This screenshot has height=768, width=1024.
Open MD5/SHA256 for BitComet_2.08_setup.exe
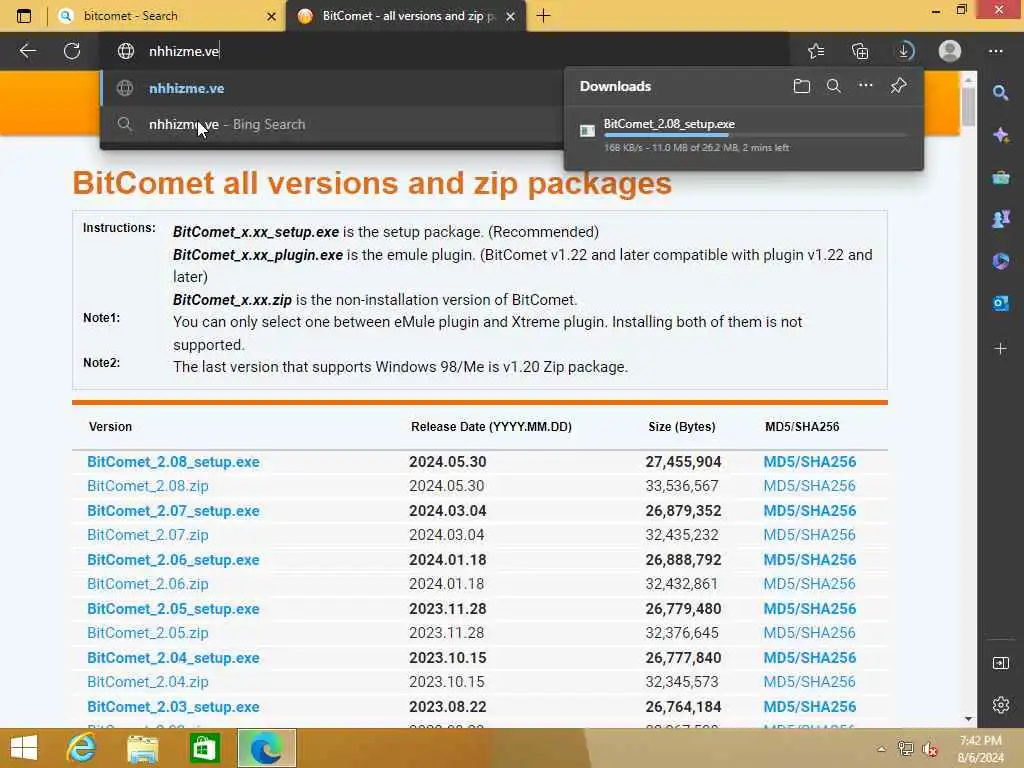tap(809, 462)
